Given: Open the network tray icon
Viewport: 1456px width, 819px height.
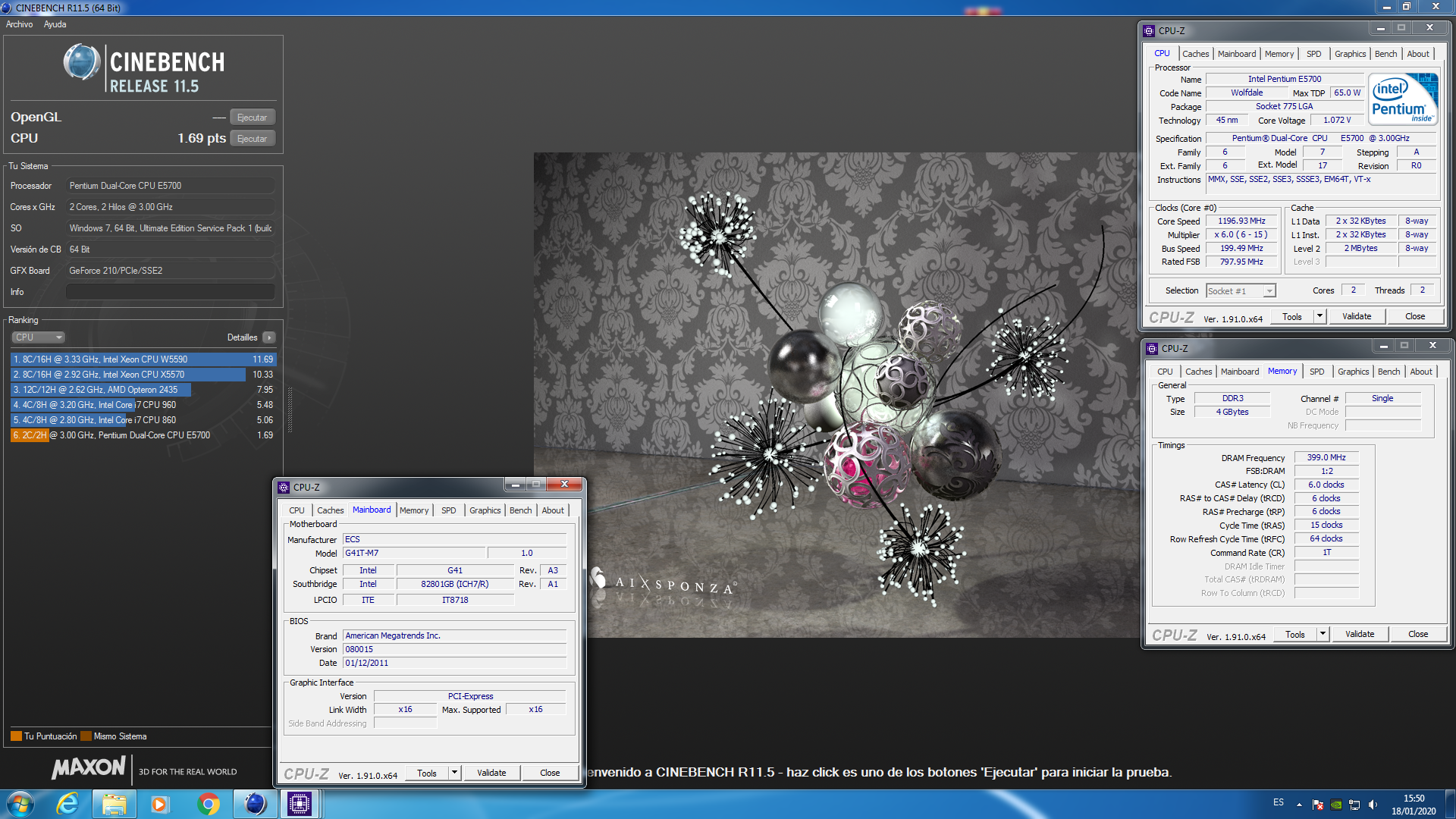Looking at the screenshot, I should (1354, 805).
